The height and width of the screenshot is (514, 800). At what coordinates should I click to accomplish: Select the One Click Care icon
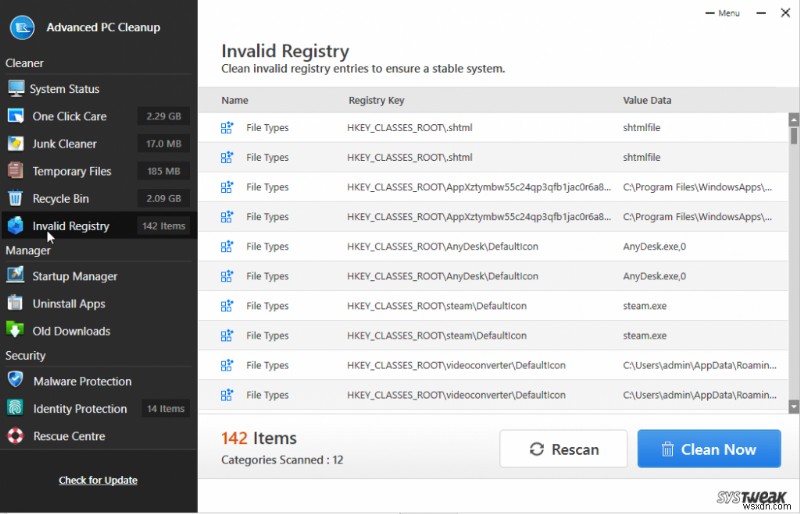[16, 116]
